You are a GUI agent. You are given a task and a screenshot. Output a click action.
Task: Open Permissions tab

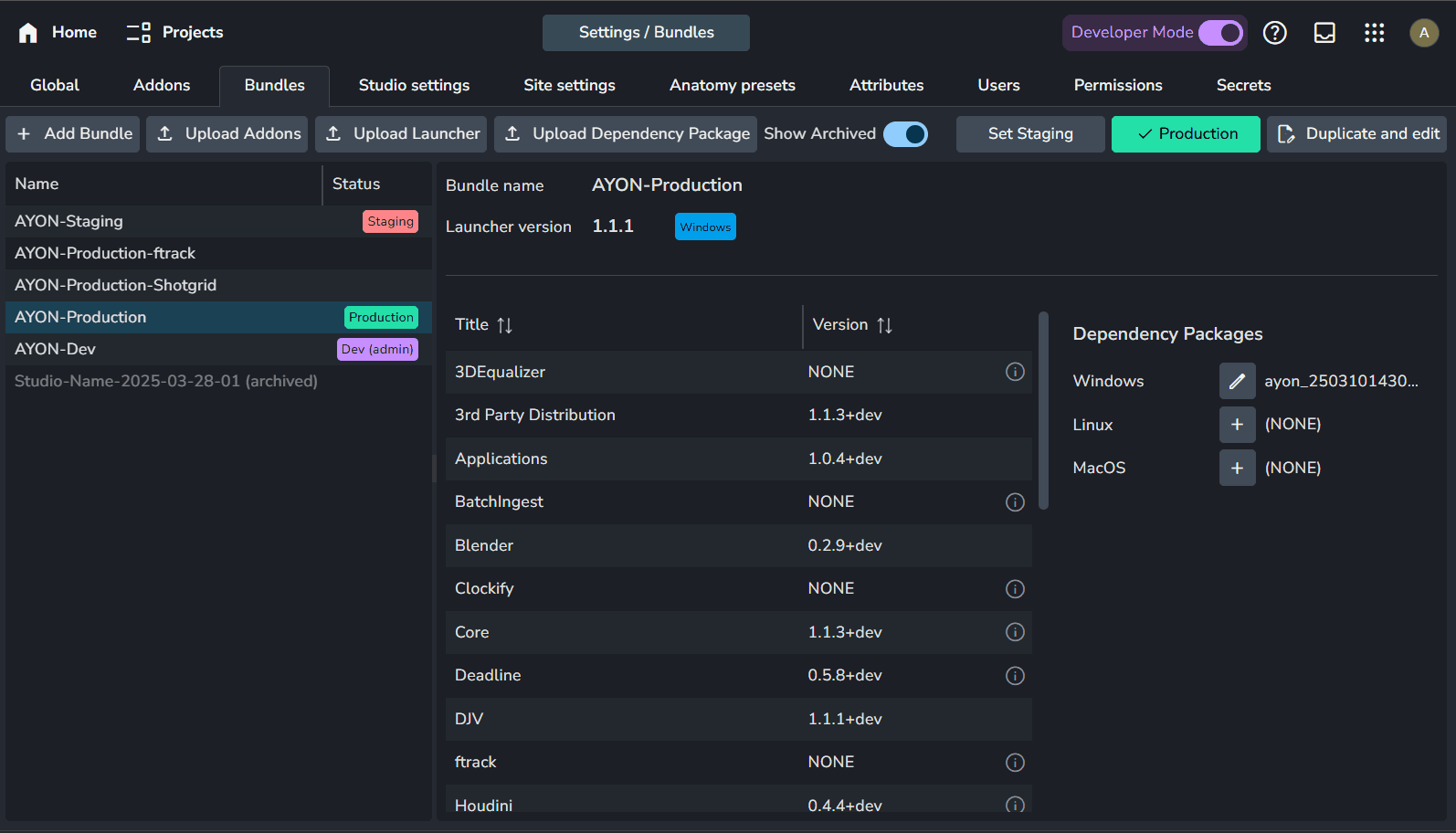point(1118,85)
